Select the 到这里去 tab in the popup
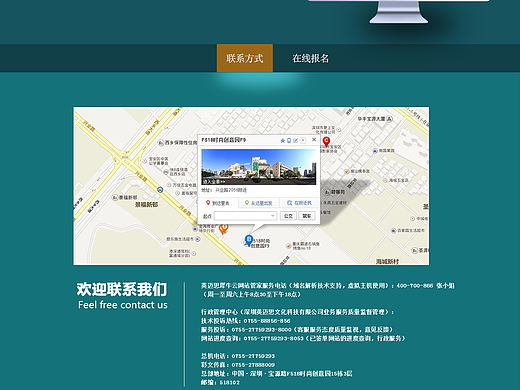The image size is (520, 390). point(218,203)
